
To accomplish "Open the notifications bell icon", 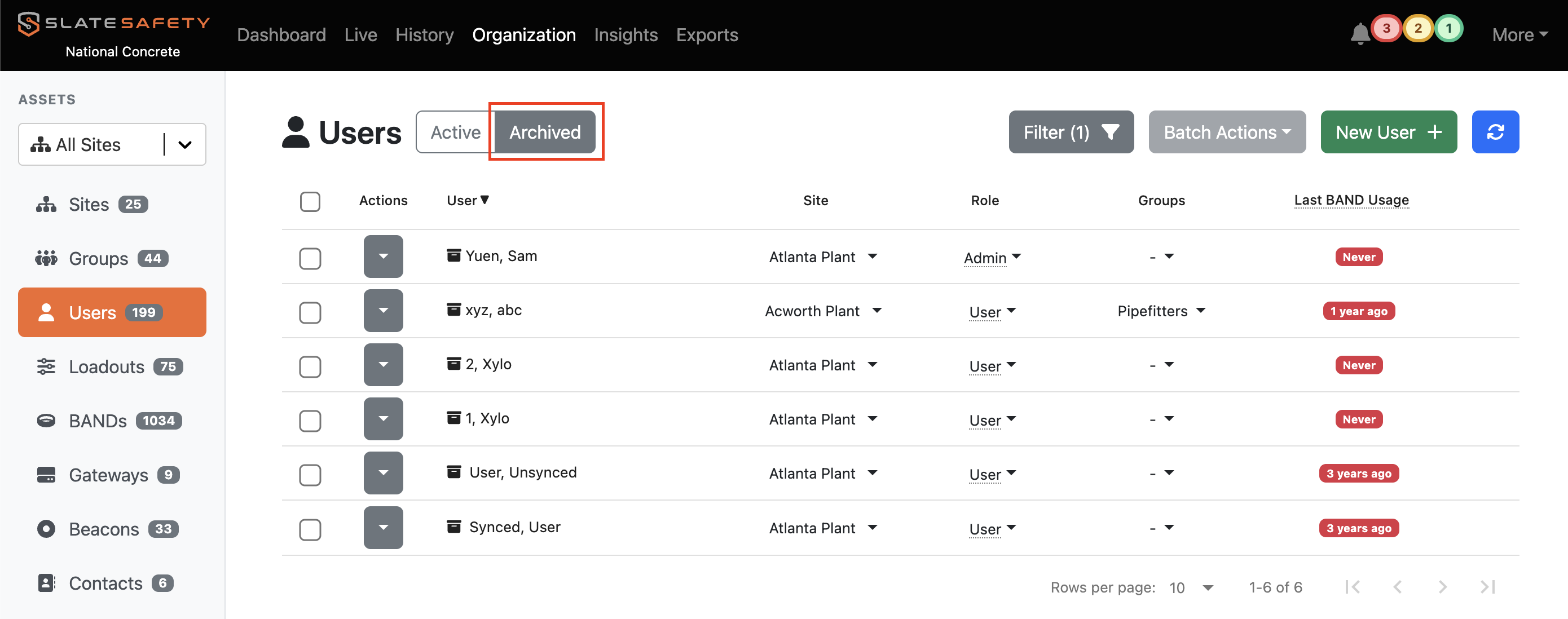I will (1360, 34).
